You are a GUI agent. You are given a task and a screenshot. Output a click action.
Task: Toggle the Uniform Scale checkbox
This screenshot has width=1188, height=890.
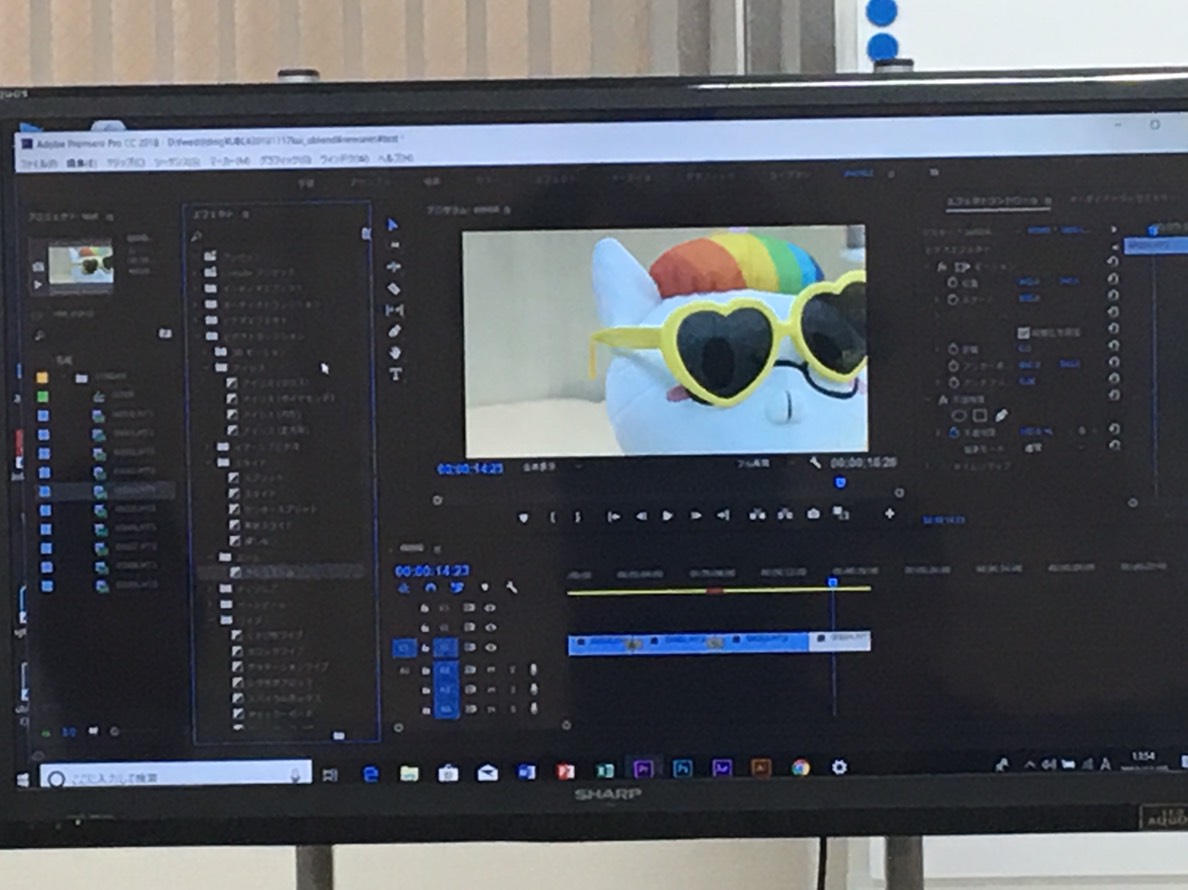[x=1024, y=333]
